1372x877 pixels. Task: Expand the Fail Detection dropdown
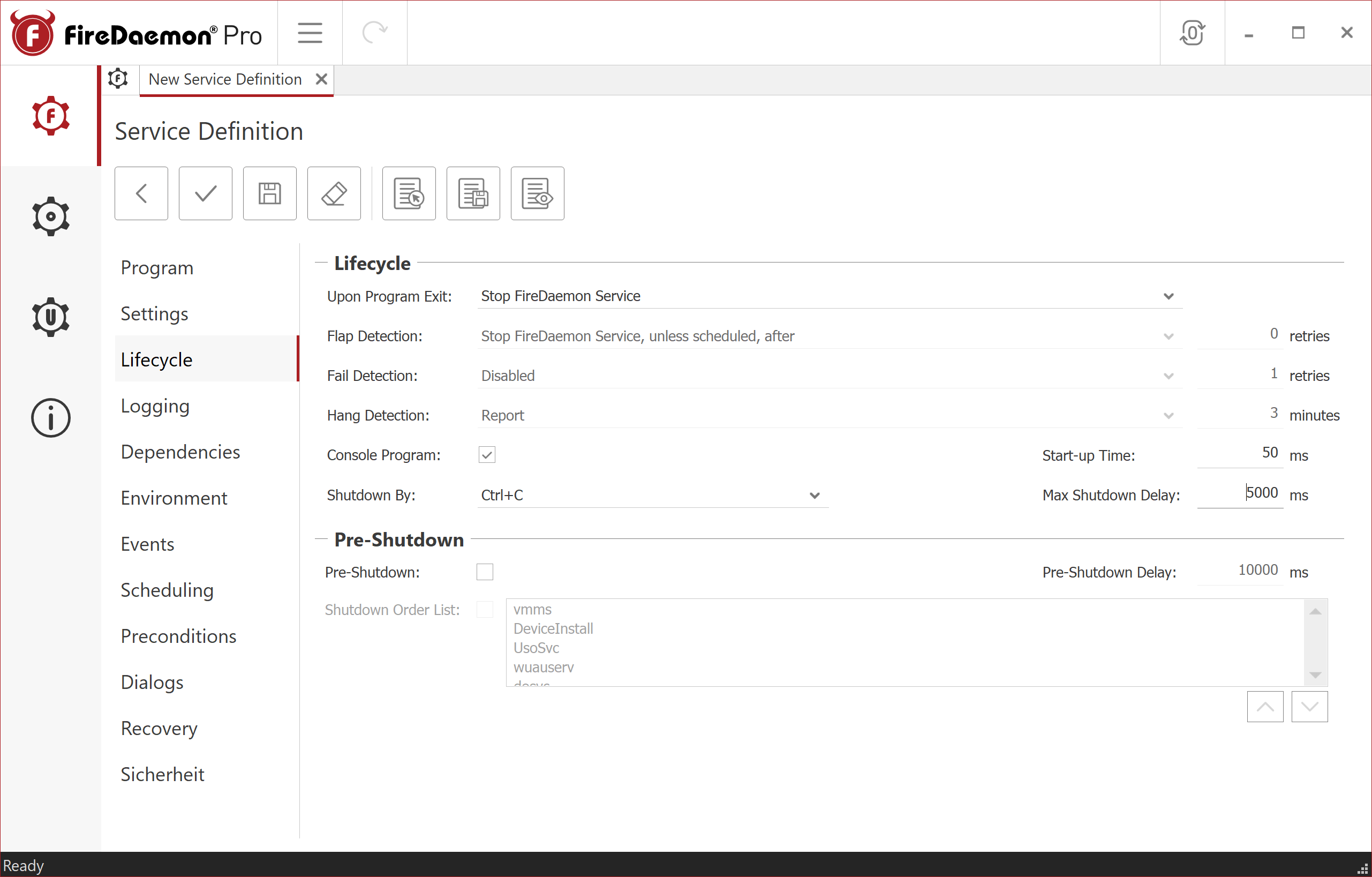pos(1169,376)
